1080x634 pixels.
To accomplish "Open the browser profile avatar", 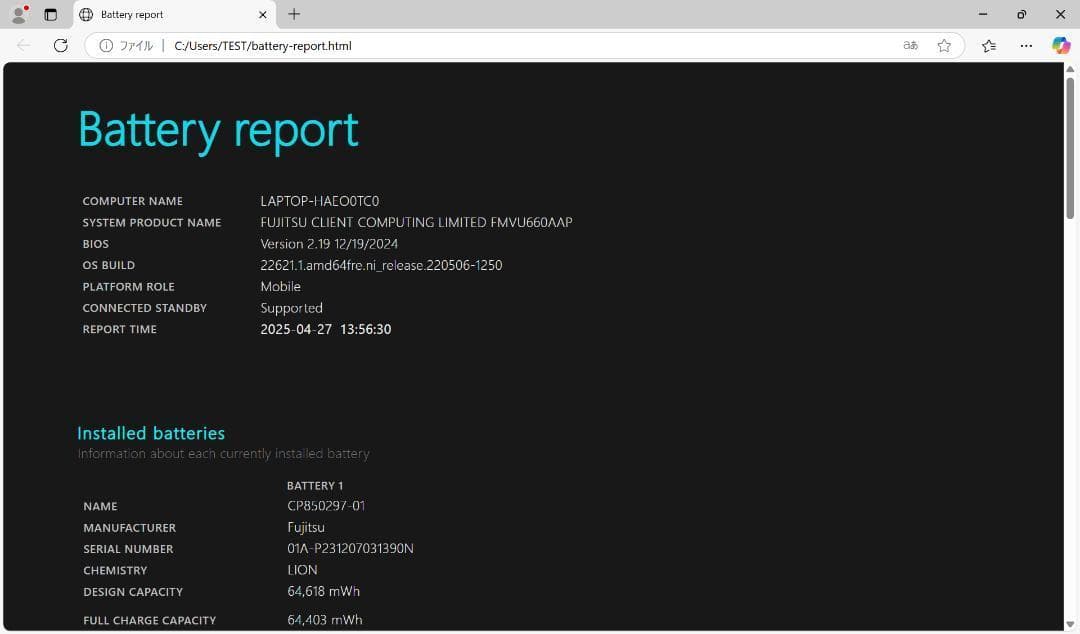I will tap(17, 14).
